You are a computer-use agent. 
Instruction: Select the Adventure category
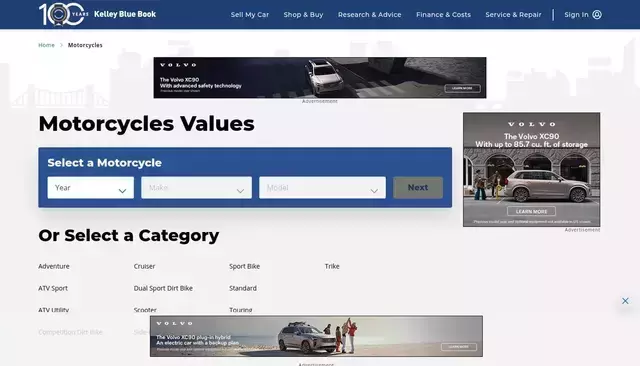(x=54, y=266)
